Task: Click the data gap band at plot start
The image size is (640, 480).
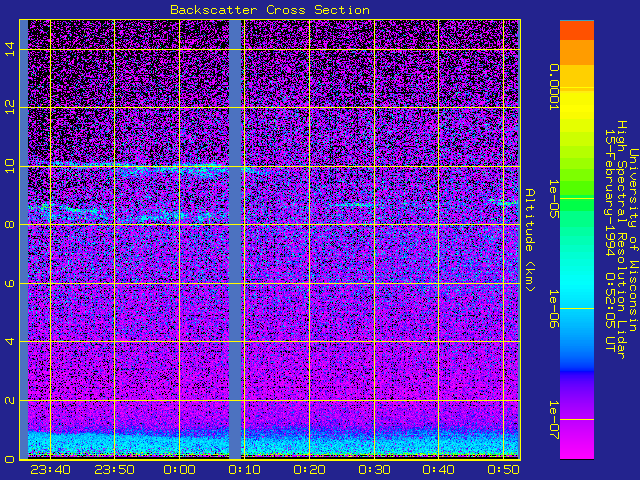Action: [x=24, y=240]
